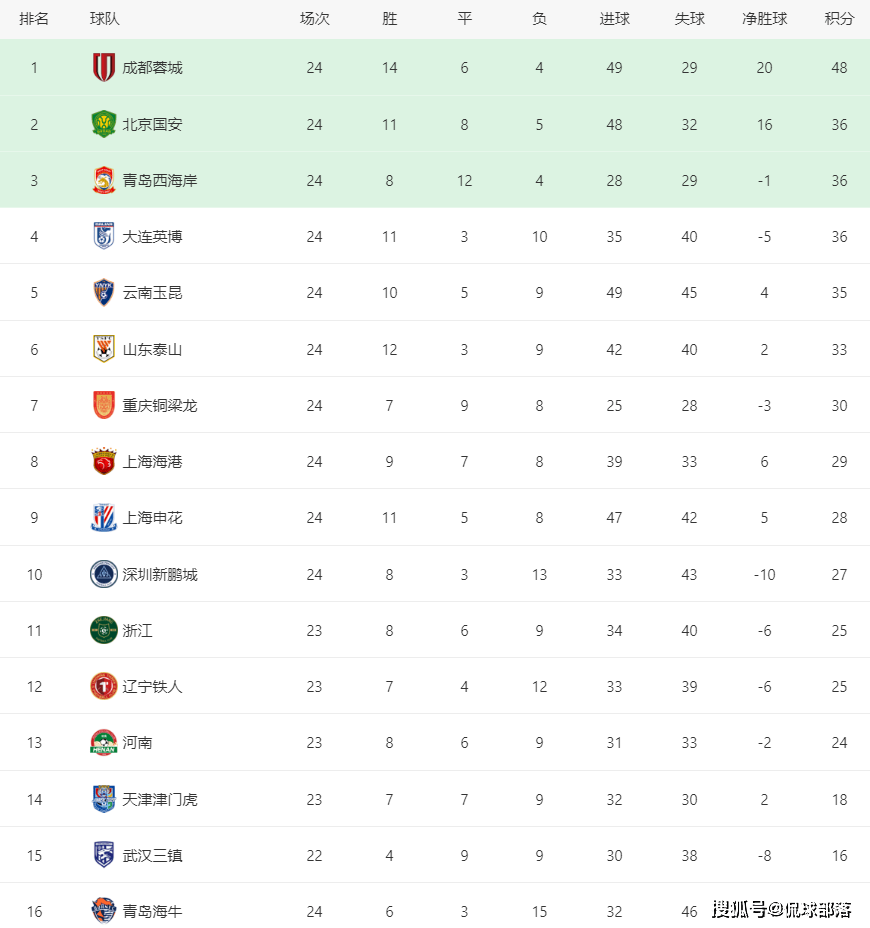Image resolution: width=870 pixels, height=928 pixels.
Task: Select the 进球 column header
Action: (x=614, y=19)
